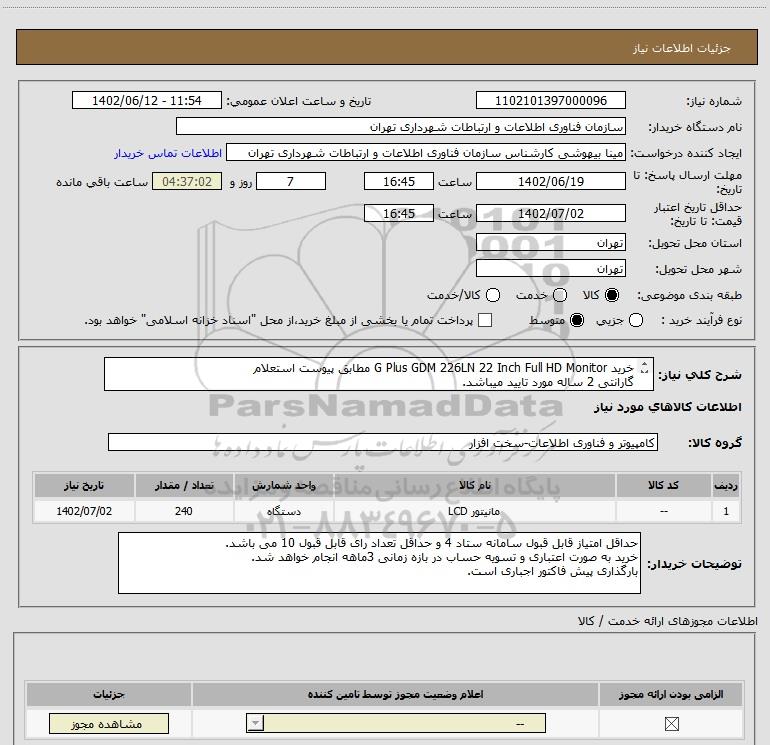Click the کد کالا column header
770x745 pixels.
[664, 485]
